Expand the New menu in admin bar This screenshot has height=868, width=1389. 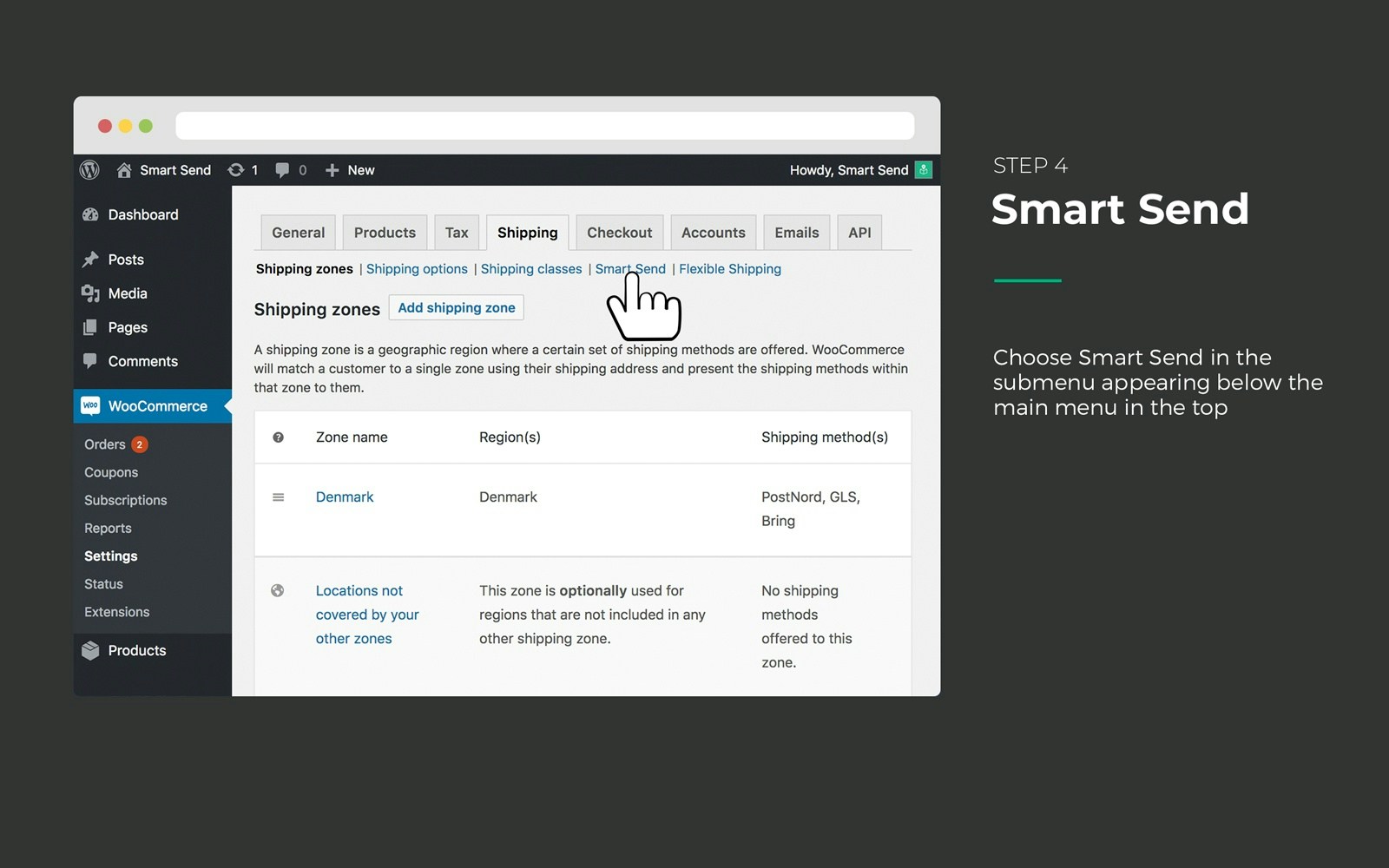(350, 169)
